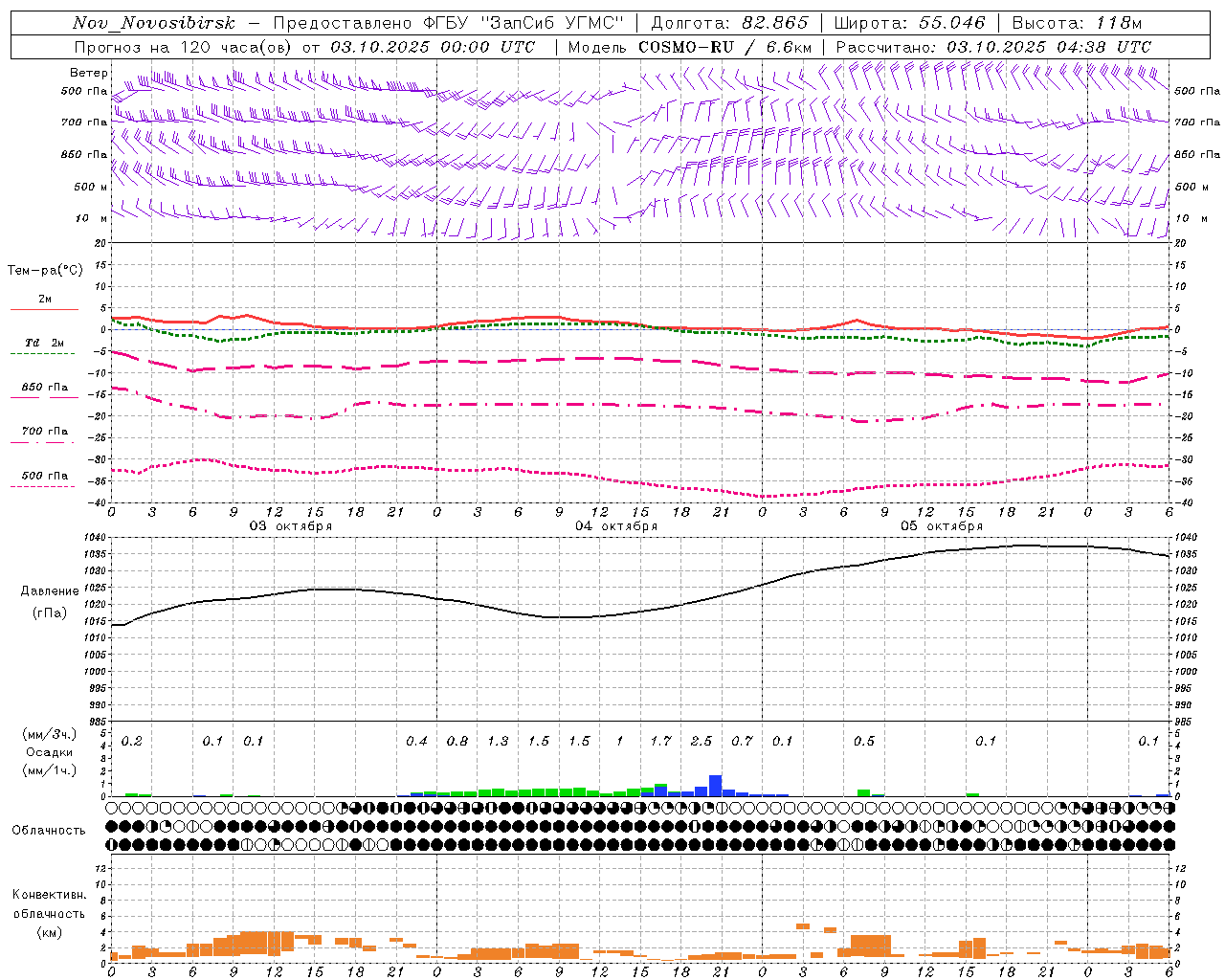Click the (км) unit under convective cloudiness
This screenshot has width=1225, height=980.
tap(49, 932)
